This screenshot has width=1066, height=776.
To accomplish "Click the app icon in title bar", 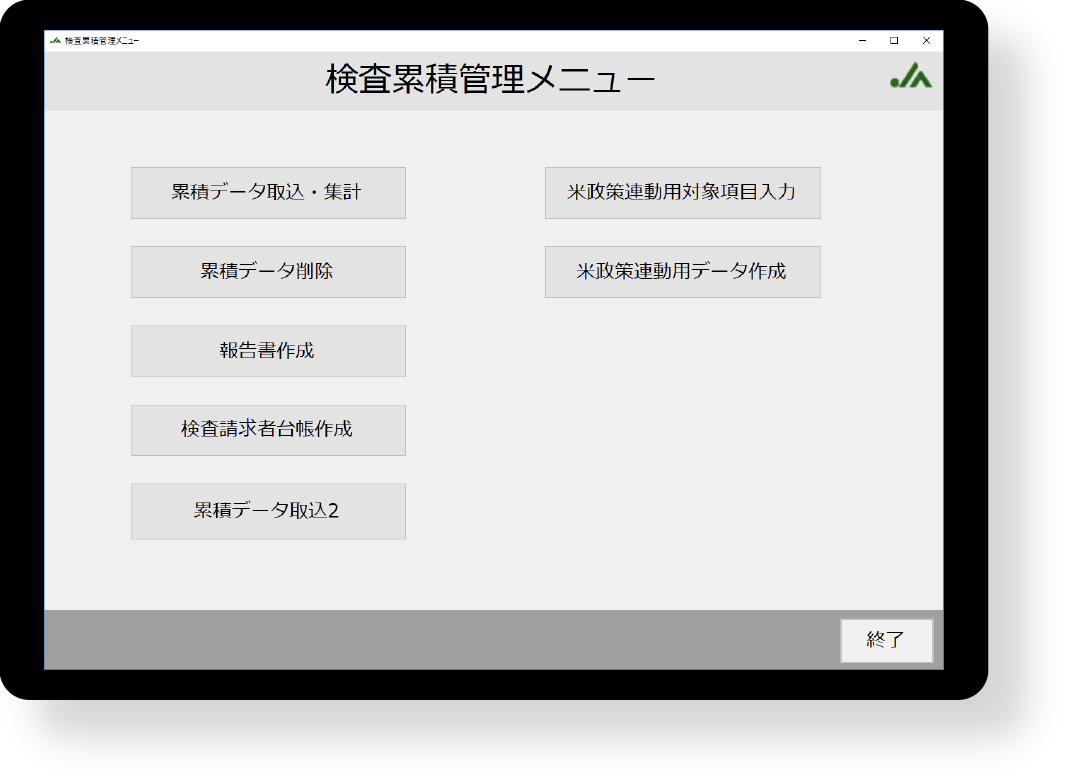I will pos(55,41).
